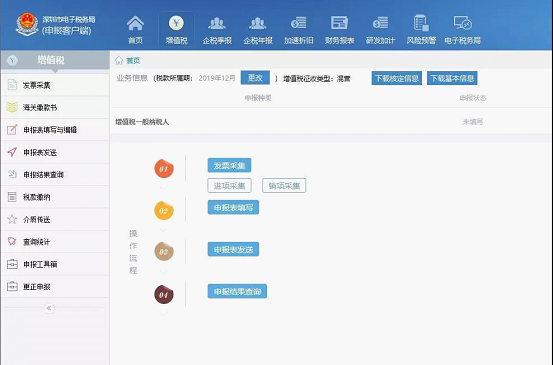
Task: Select the 增值税一般纳税人 declaration row
Action: (x=331, y=122)
